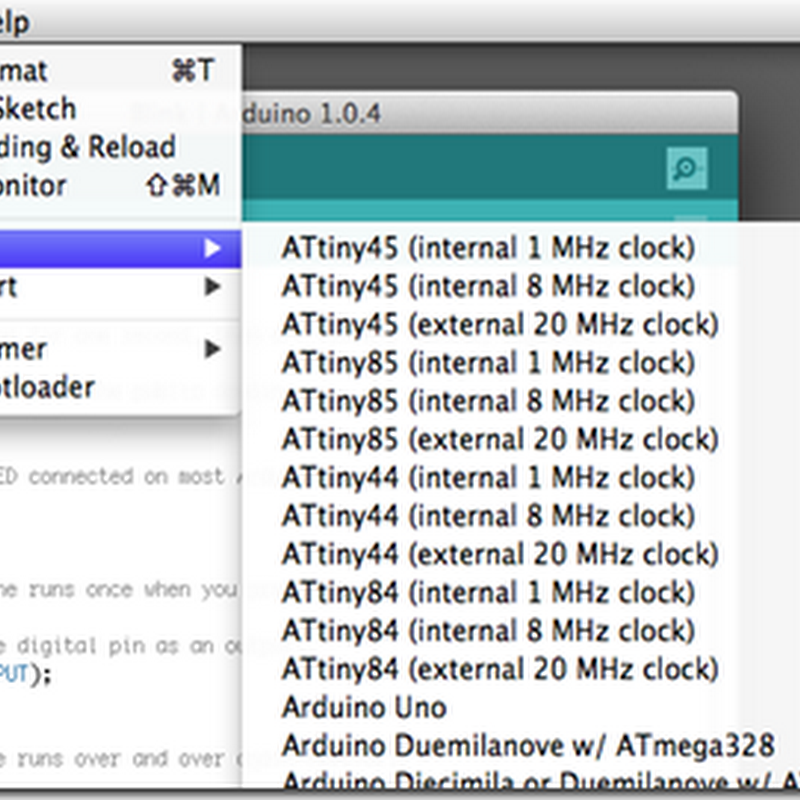Select ATtiny44 (internal 1 MHz clock)
The image size is (800, 800).
point(487,477)
